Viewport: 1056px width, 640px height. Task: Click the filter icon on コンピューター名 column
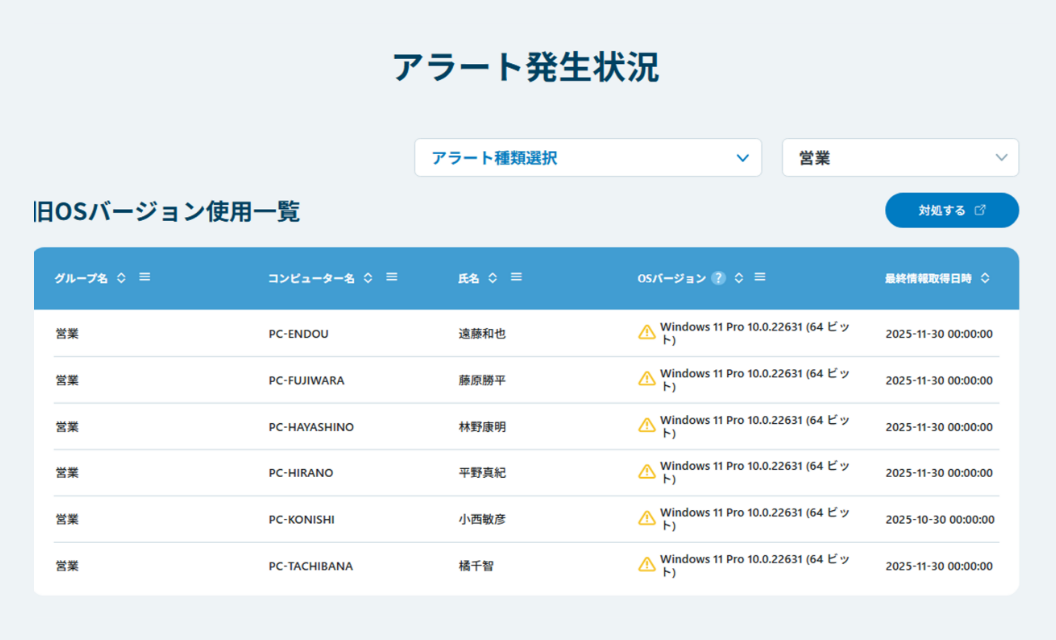391,278
